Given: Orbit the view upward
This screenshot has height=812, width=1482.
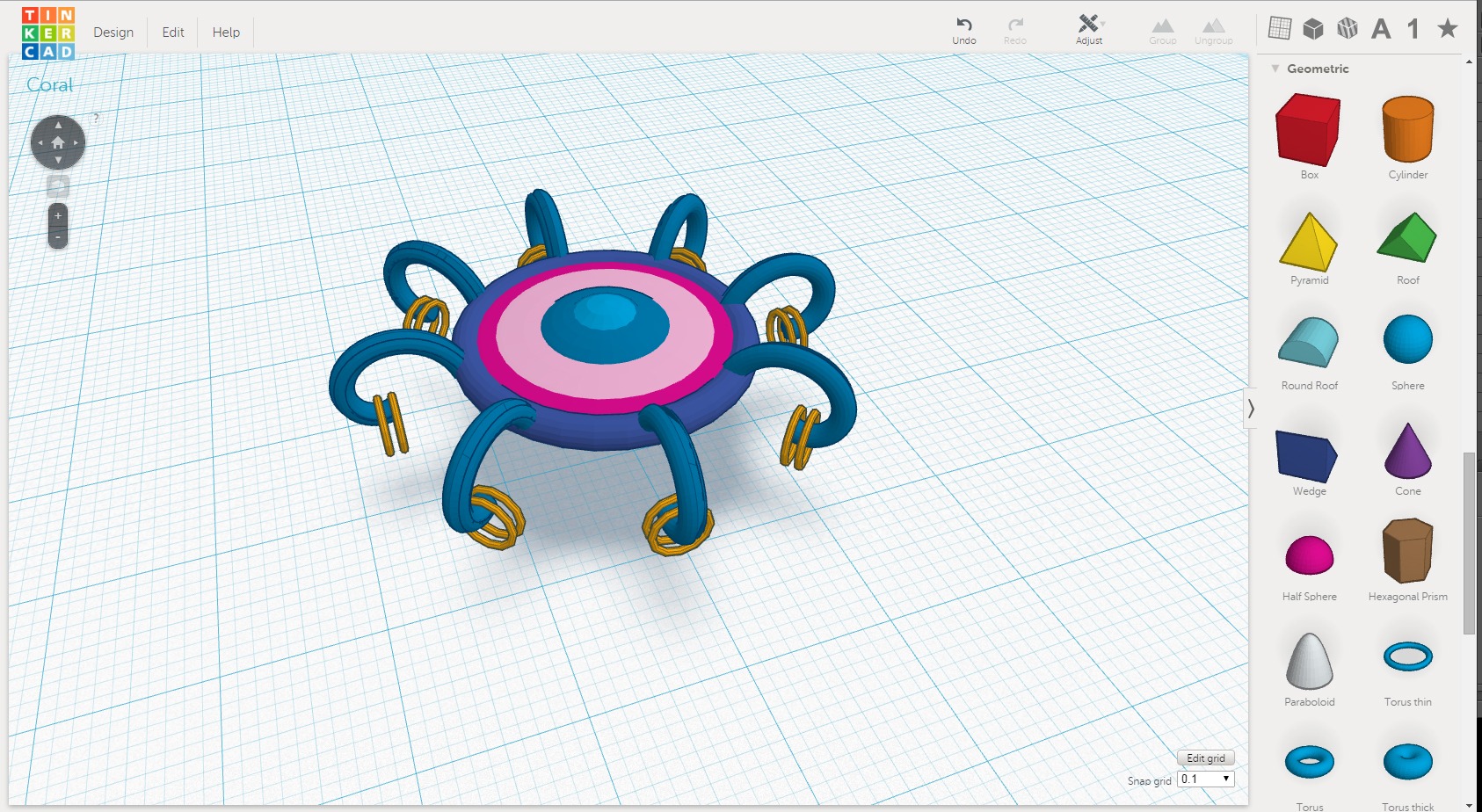Looking at the screenshot, I should point(58,124).
